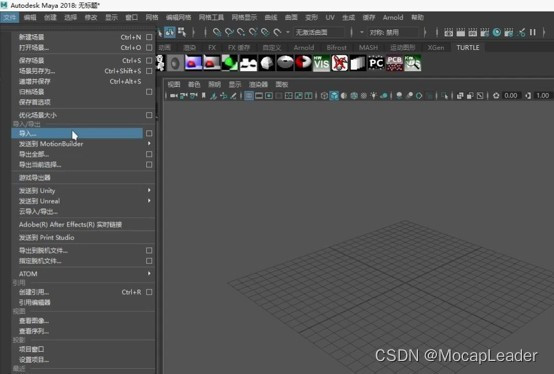
Task: Click the exposure value field 0.00
Action: (x=511, y=96)
